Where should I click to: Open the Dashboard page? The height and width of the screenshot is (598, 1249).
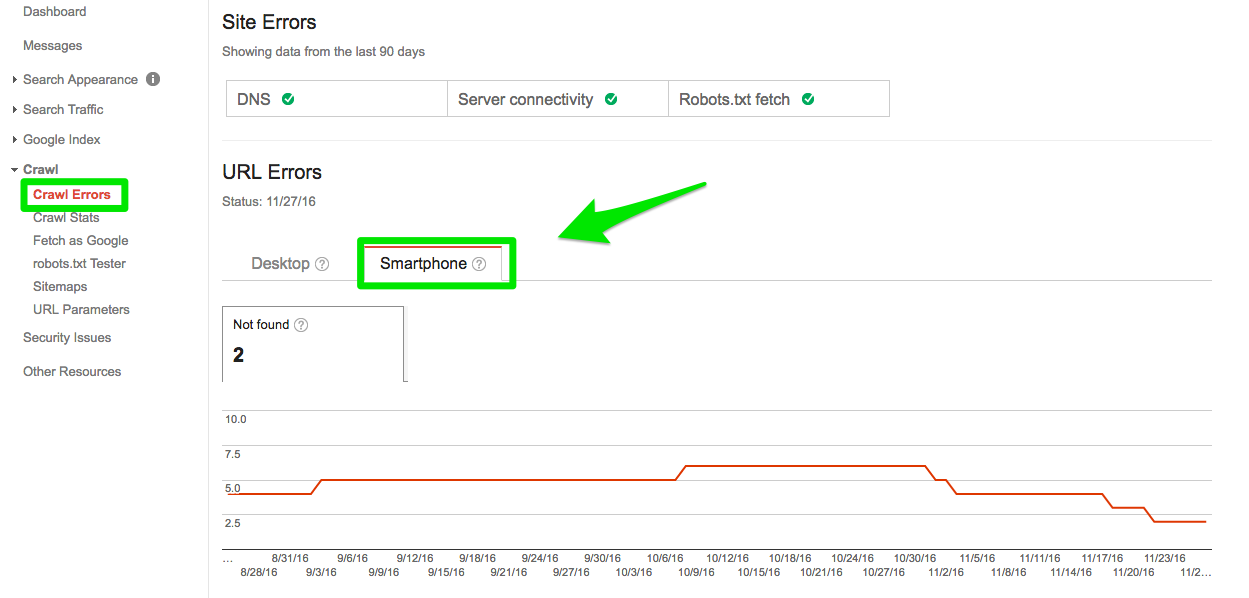pos(54,11)
